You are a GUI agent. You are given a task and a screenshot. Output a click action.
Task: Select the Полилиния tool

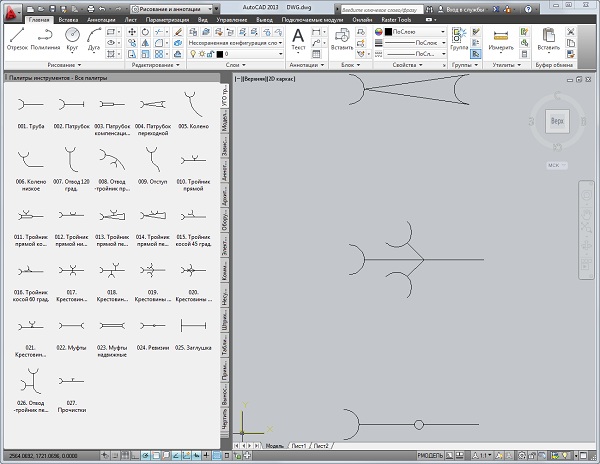point(45,36)
